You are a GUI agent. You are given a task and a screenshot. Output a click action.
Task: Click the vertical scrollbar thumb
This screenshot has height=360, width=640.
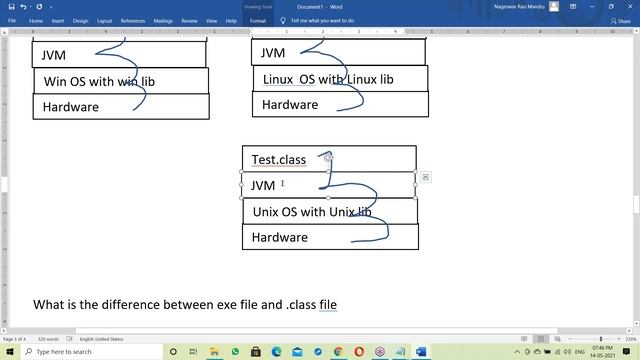[636, 204]
